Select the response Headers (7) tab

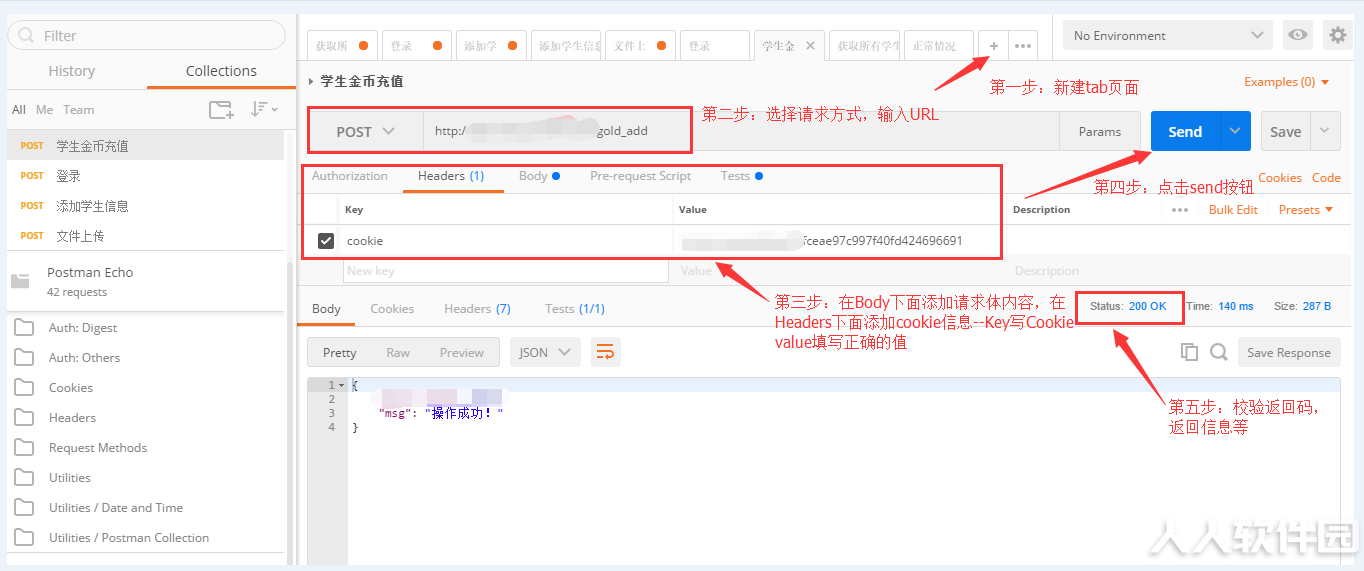[477, 309]
